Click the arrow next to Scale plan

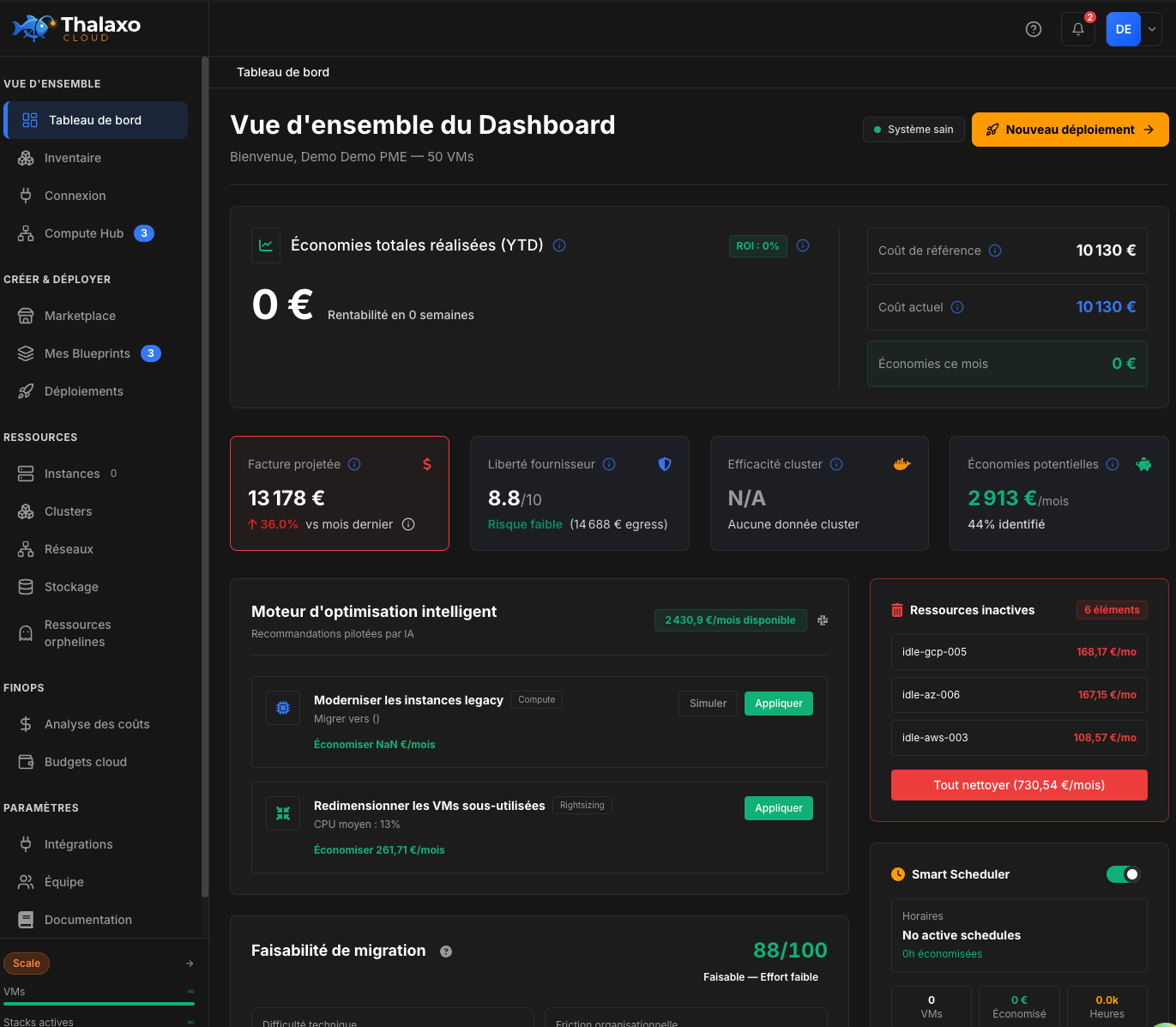click(190, 964)
